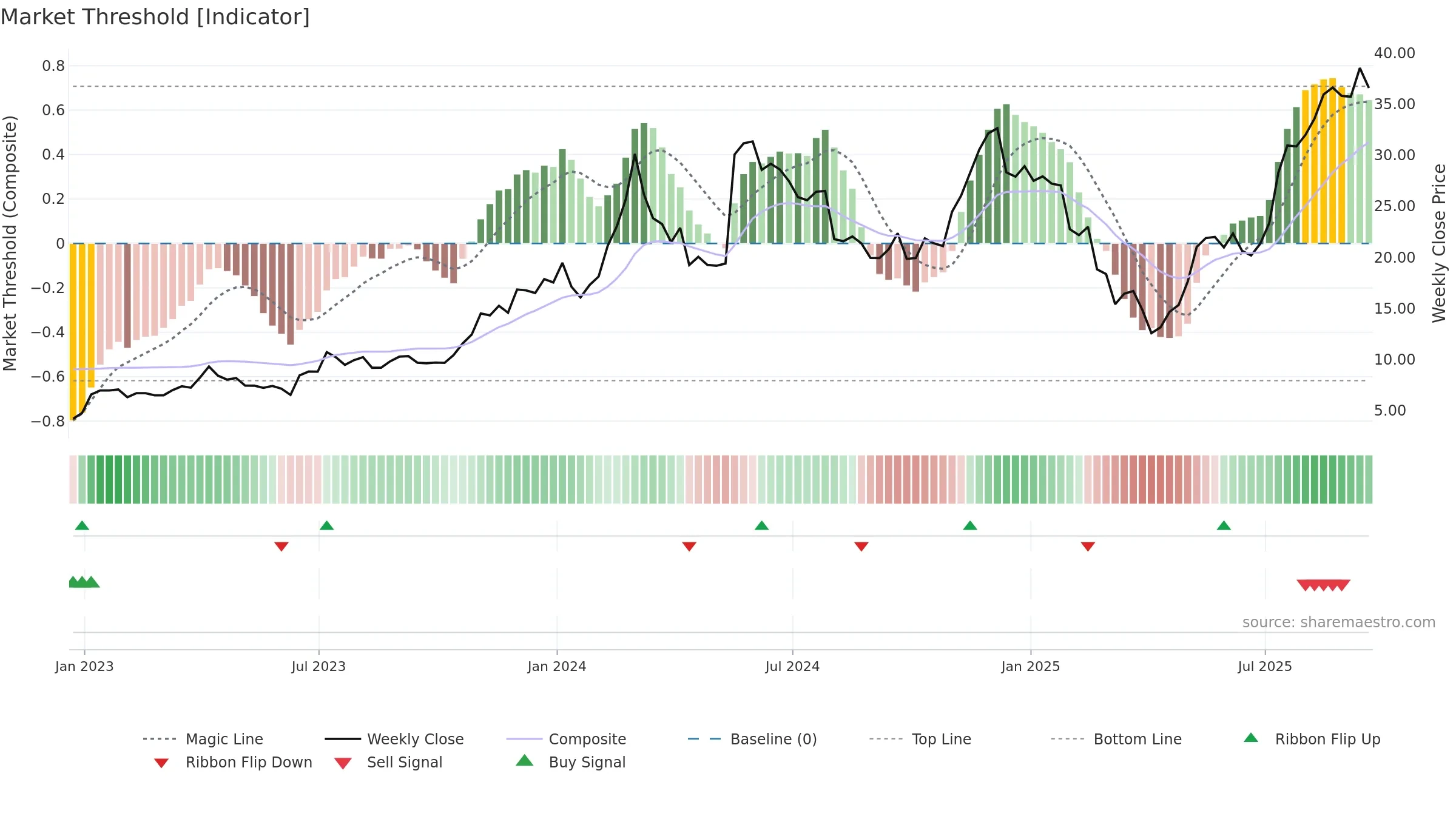Click the green buy signal cluster at Jan 2023
The image size is (1456, 819).
(x=84, y=582)
